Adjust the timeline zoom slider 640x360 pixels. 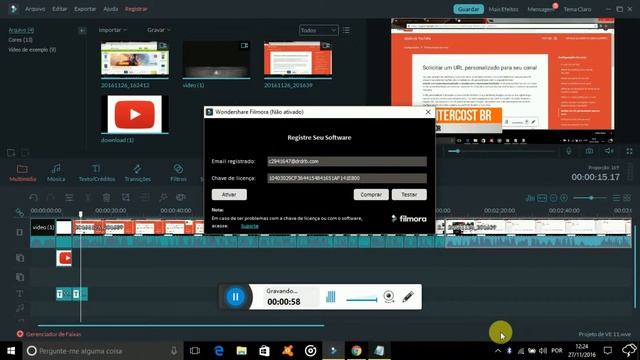(591, 198)
